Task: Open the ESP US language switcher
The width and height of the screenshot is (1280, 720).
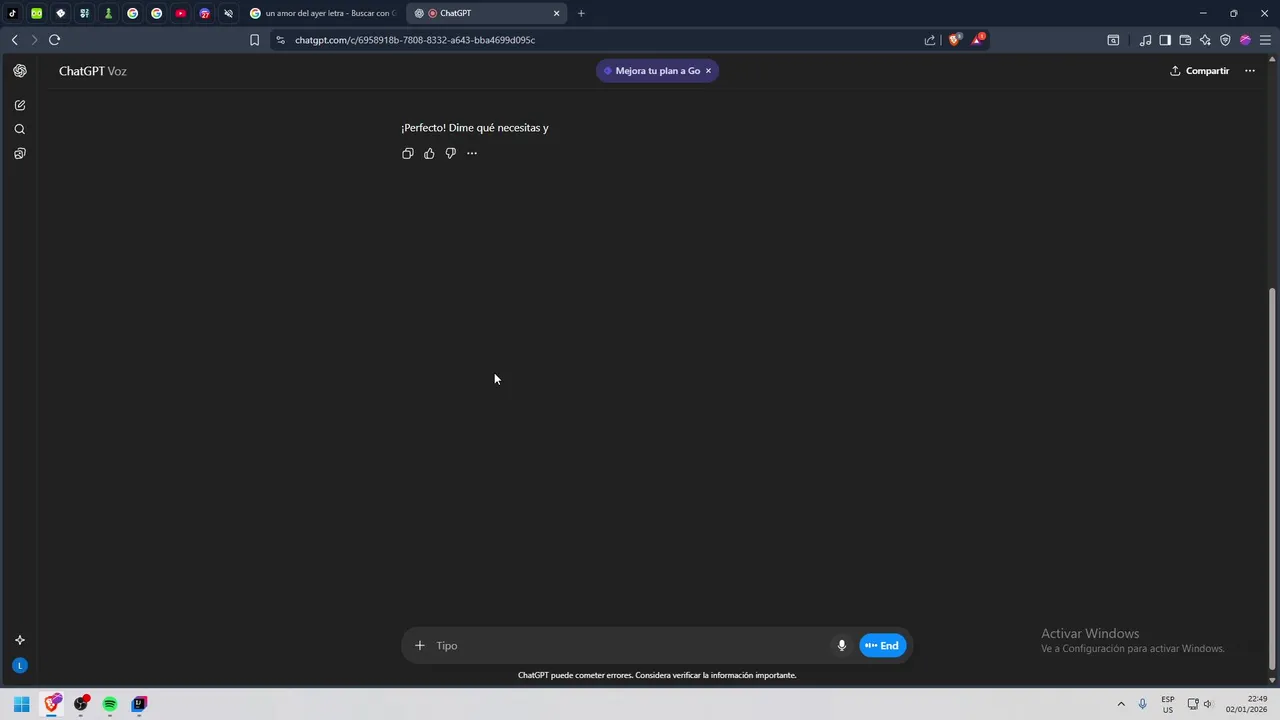Action: coord(1168,704)
